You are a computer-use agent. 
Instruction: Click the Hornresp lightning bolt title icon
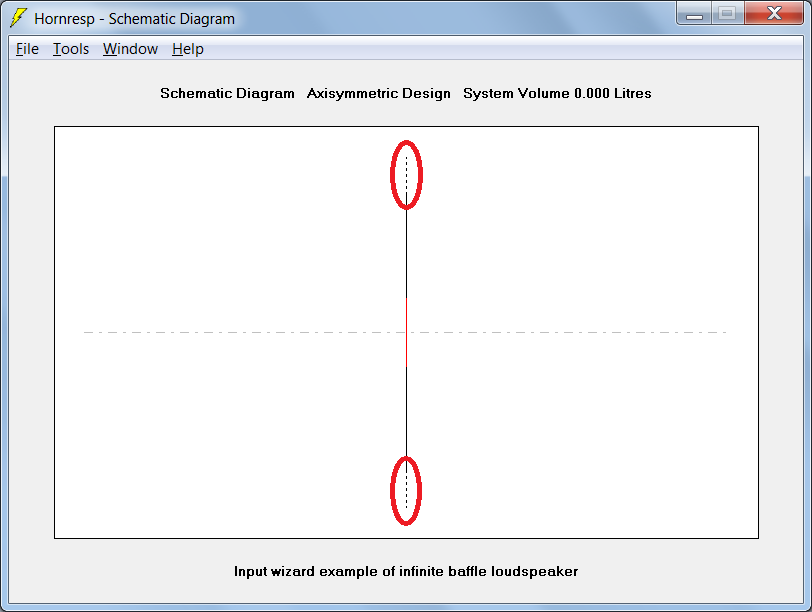click(x=19, y=18)
